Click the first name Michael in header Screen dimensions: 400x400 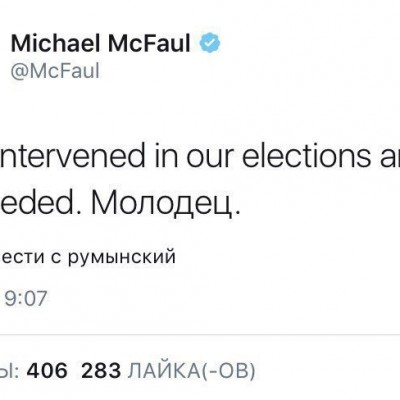tap(56, 43)
